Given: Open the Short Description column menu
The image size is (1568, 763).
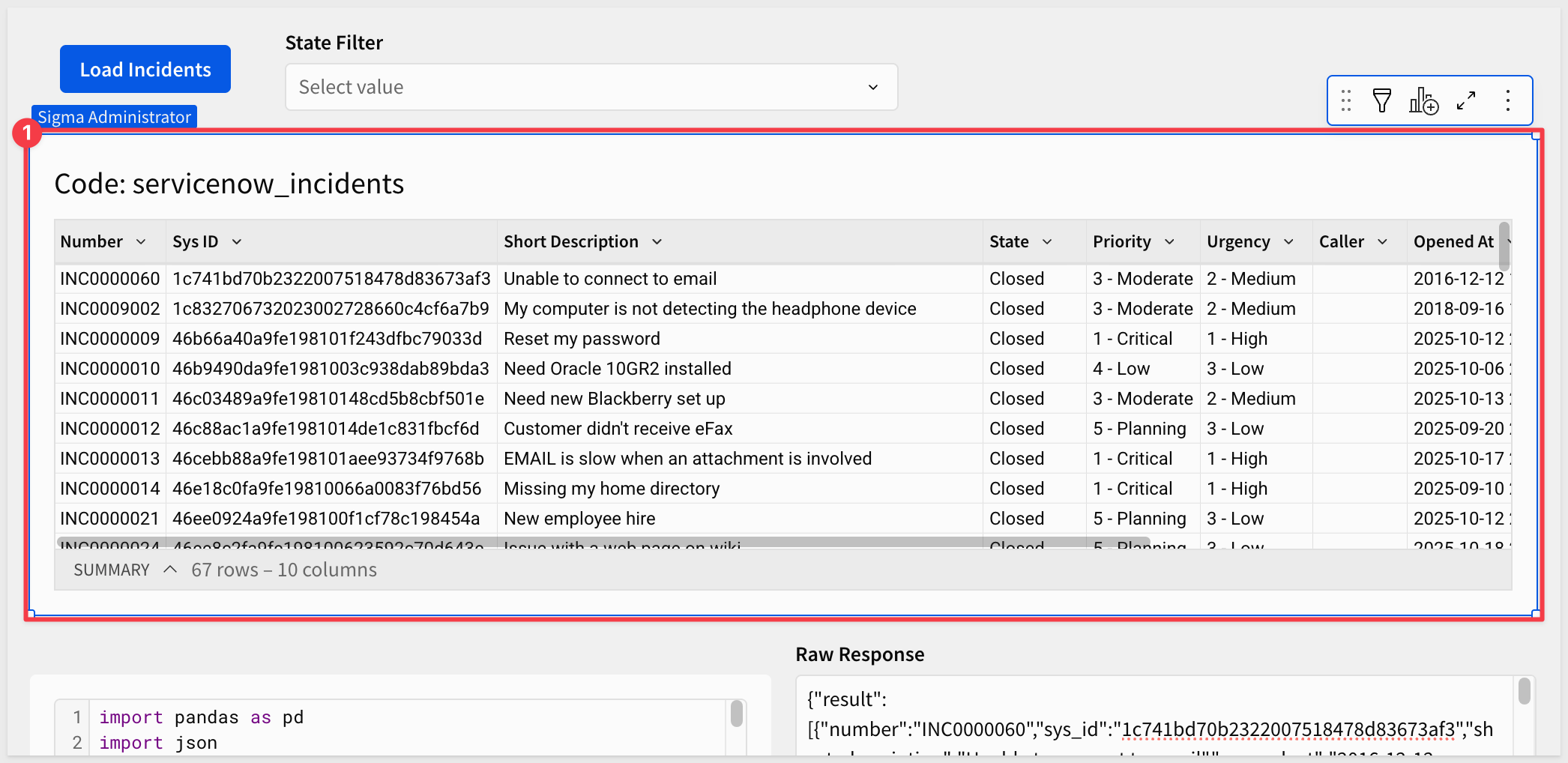Looking at the screenshot, I should pyautogui.click(x=657, y=241).
